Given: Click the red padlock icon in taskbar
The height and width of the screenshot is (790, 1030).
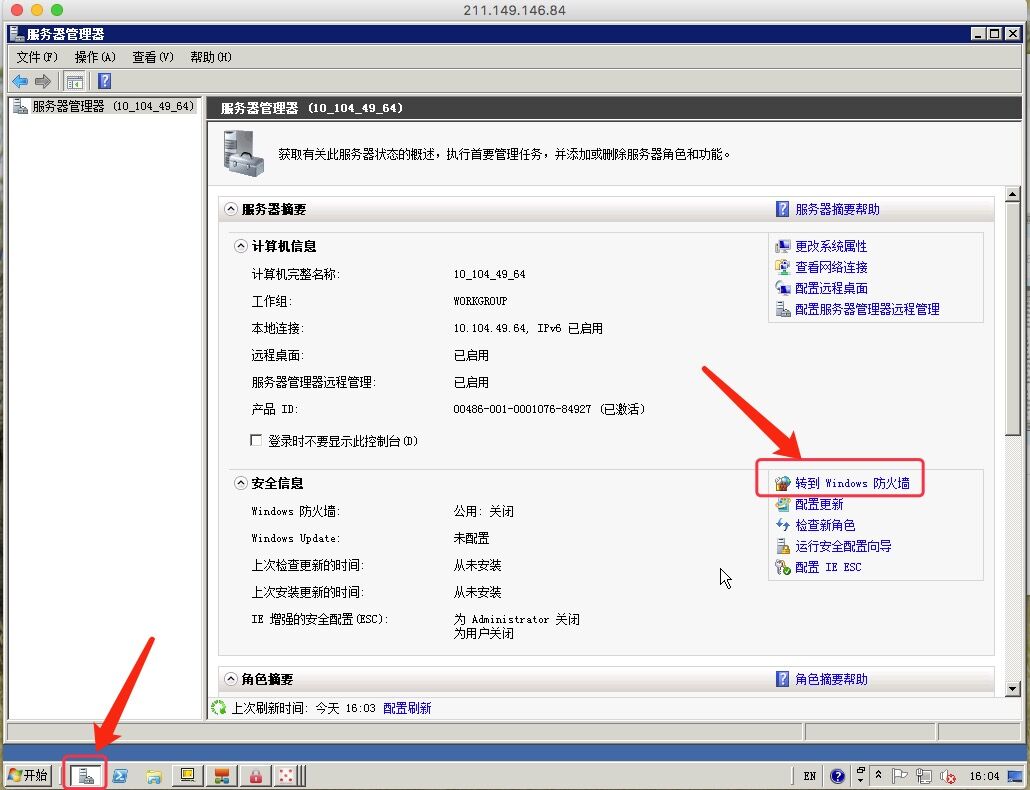Looking at the screenshot, I should pyautogui.click(x=256, y=775).
